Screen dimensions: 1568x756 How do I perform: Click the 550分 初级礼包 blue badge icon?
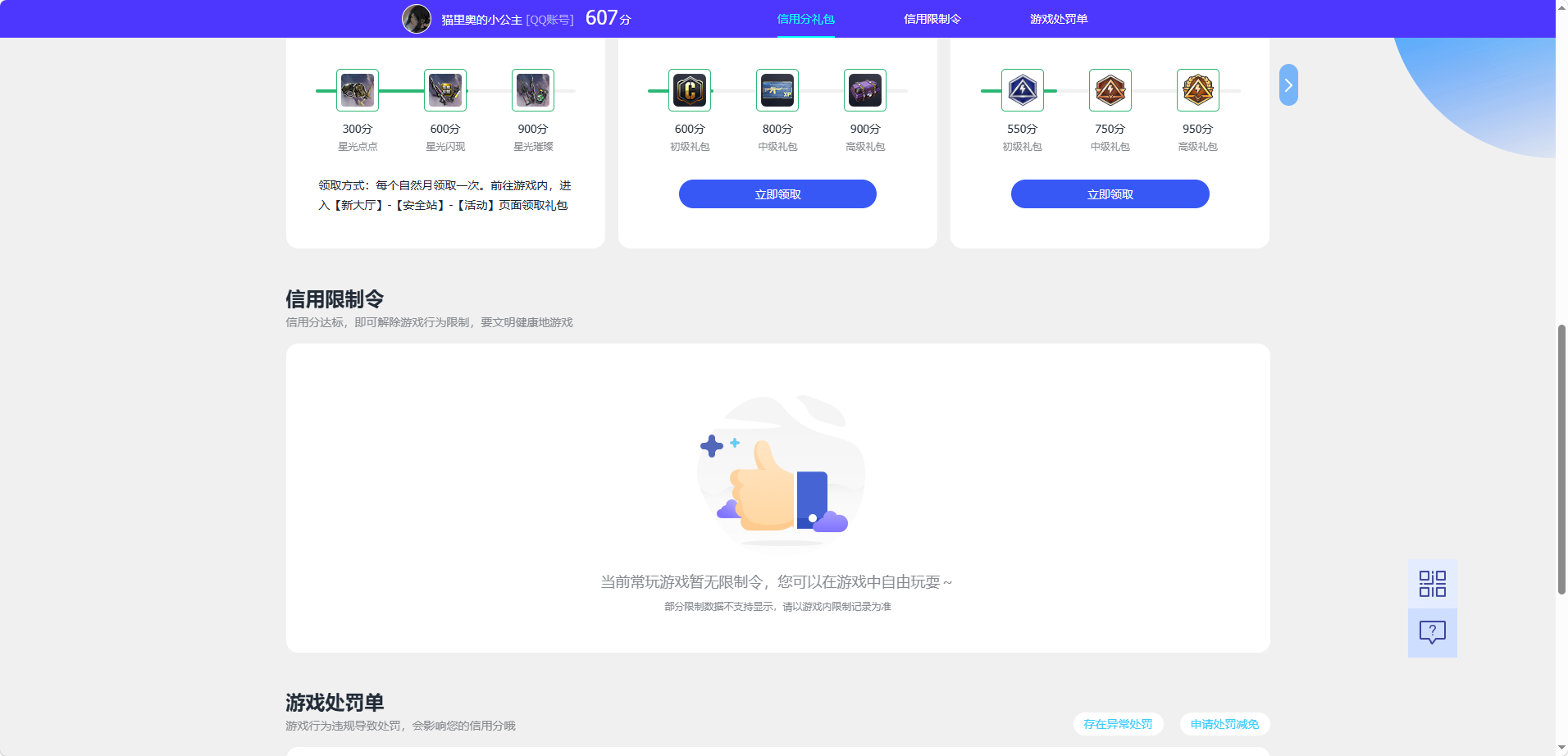pos(1023,90)
